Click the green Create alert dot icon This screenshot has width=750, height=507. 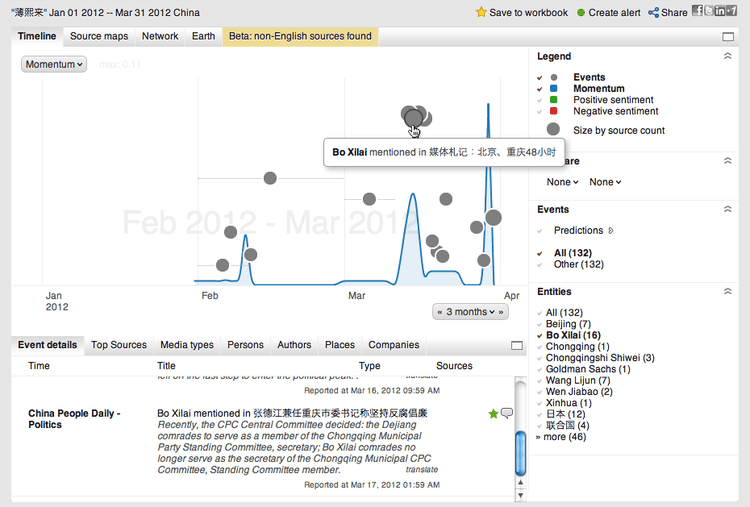[x=581, y=13]
